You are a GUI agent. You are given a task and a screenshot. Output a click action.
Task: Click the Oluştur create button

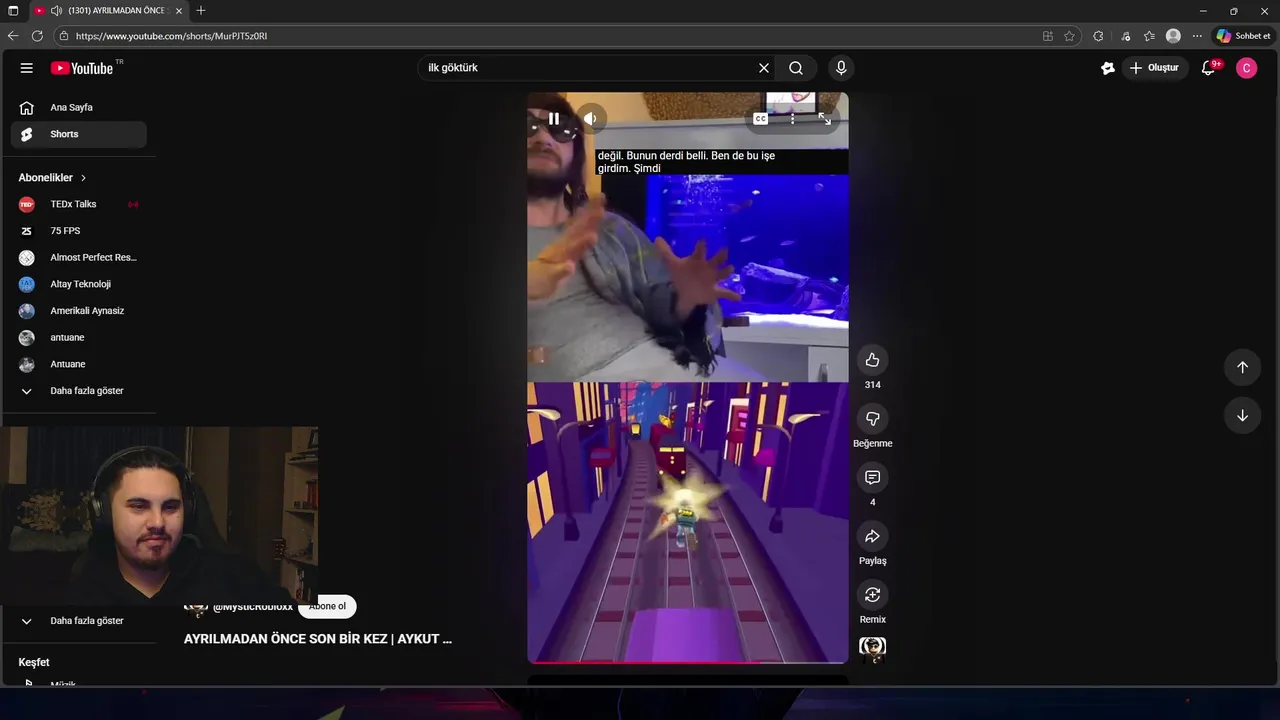coord(1153,68)
